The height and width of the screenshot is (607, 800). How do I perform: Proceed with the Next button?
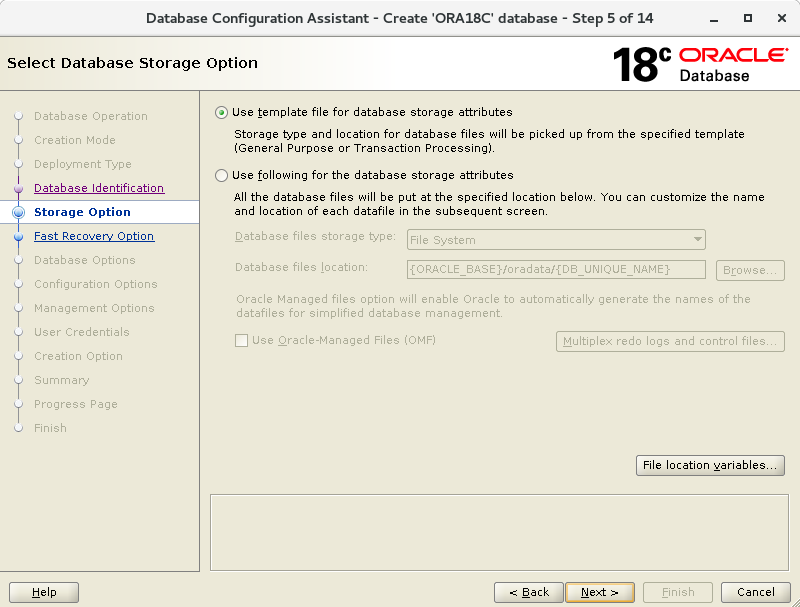pos(600,592)
